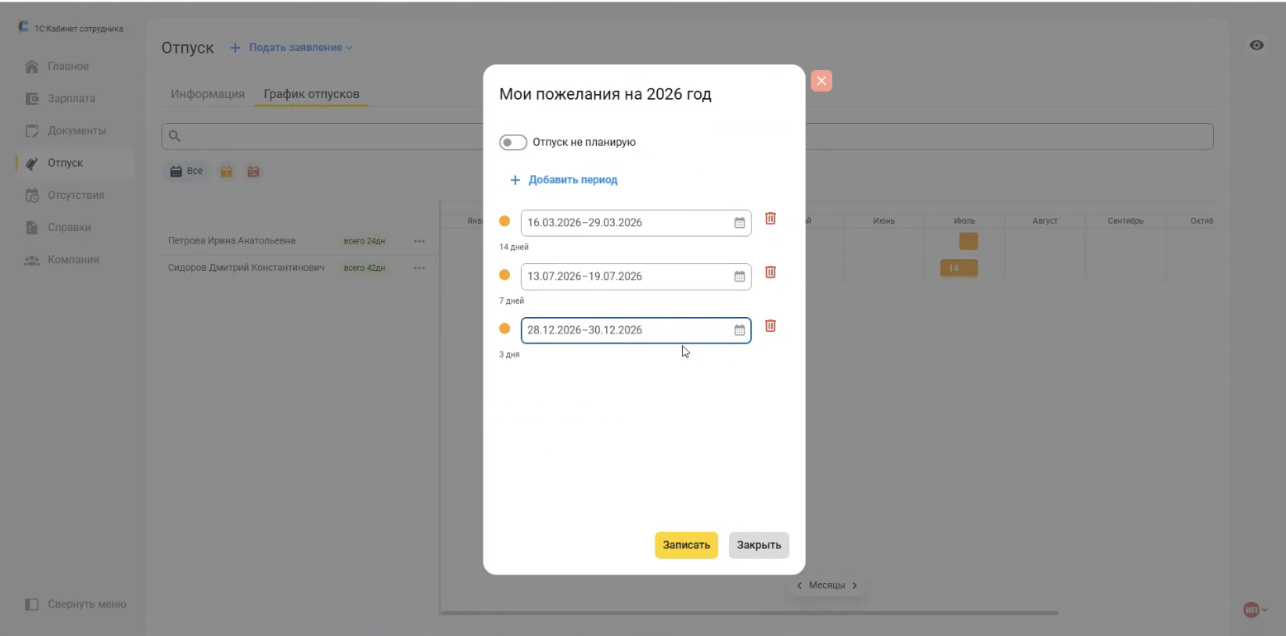1286x636 pixels.
Task: Switch to 'Информация' tab
Action: click(x=207, y=94)
